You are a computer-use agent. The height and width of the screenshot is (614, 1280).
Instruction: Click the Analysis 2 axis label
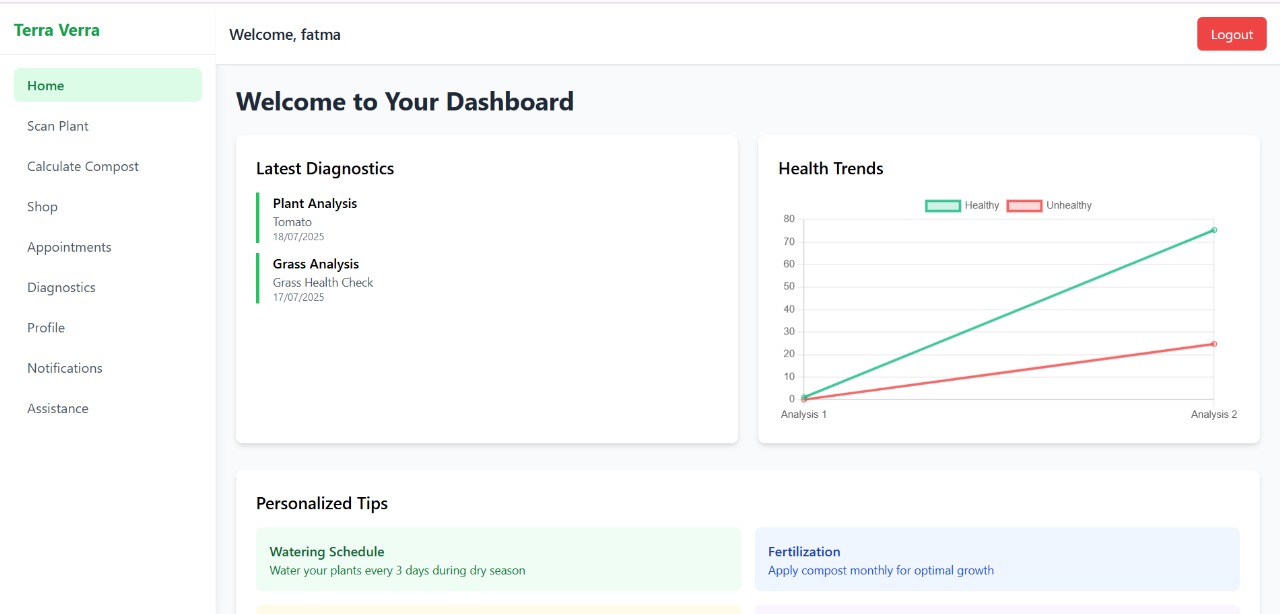pyautogui.click(x=1214, y=414)
